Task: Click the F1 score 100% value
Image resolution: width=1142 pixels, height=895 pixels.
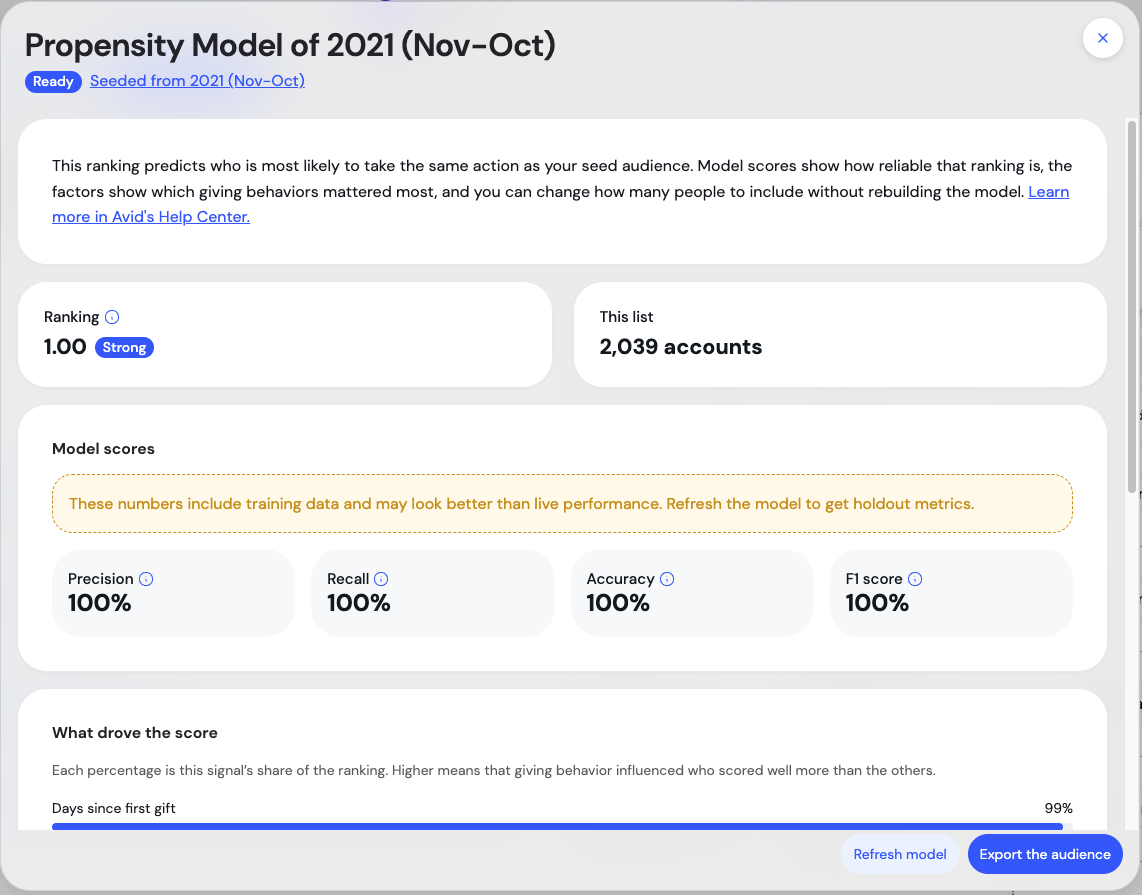Action: (877, 603)
